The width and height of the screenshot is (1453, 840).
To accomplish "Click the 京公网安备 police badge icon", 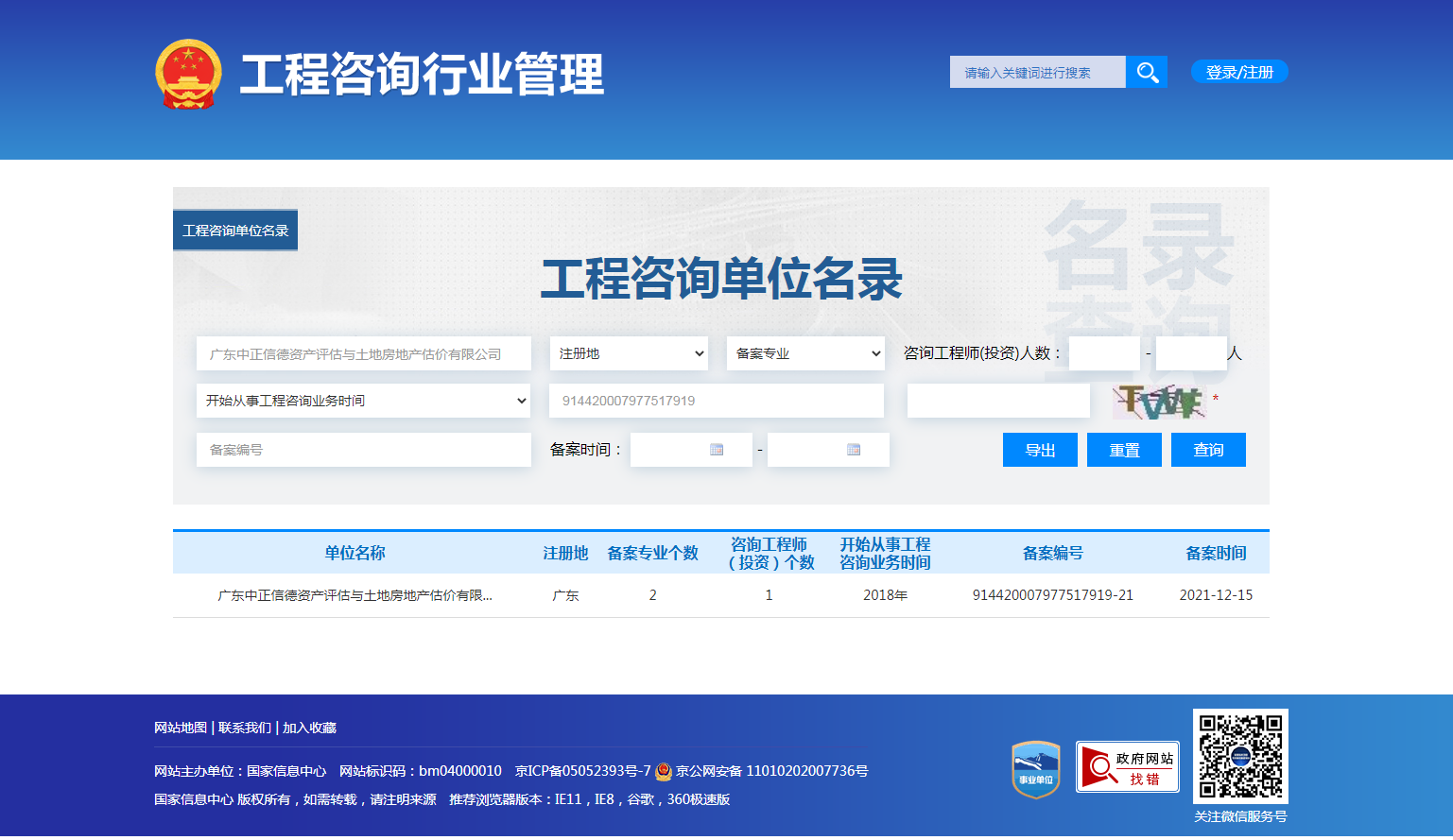I will [x=664, y=771].
